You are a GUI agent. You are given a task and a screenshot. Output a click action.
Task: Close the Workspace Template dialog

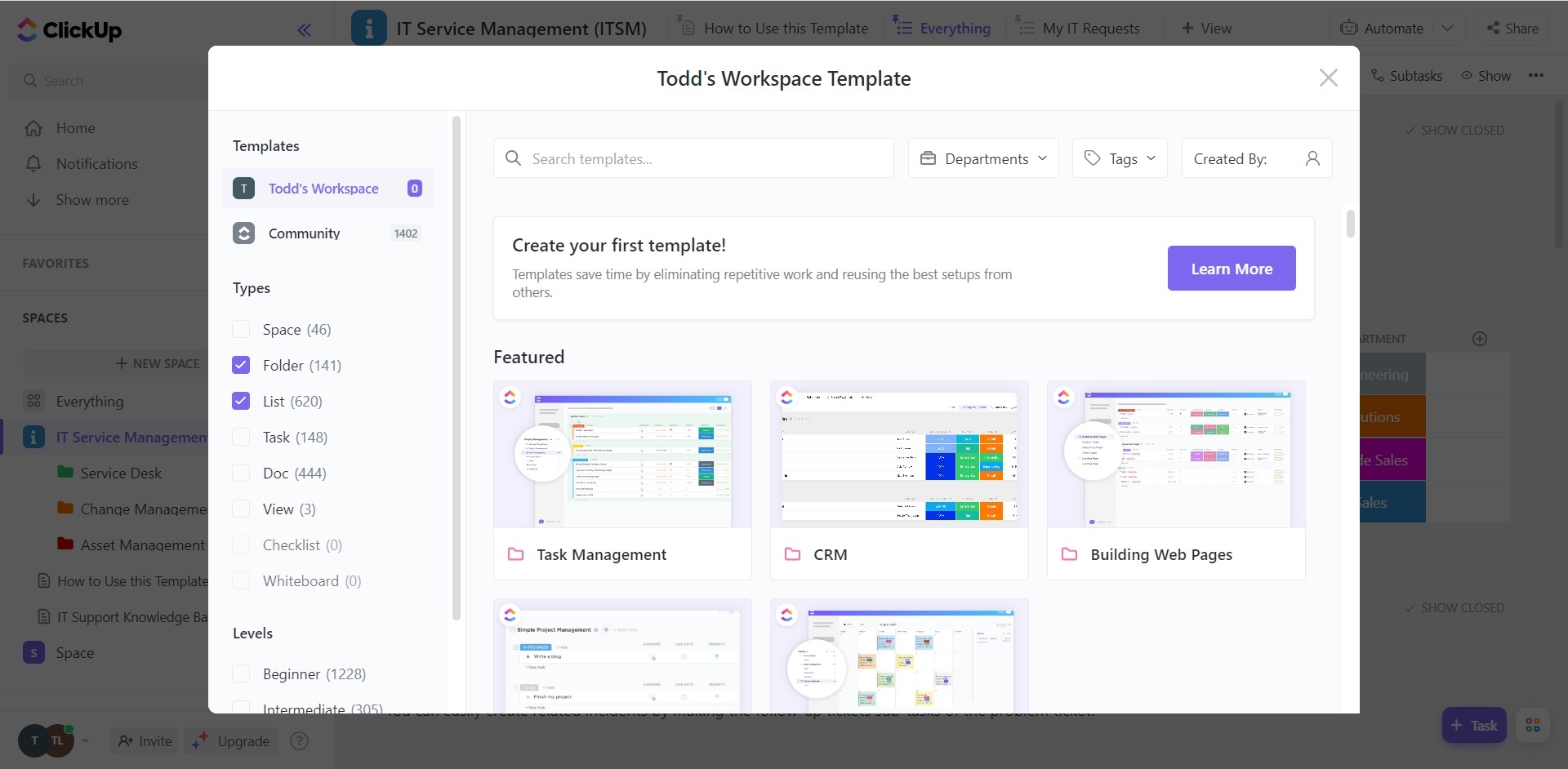click(x=1328, y=78)
